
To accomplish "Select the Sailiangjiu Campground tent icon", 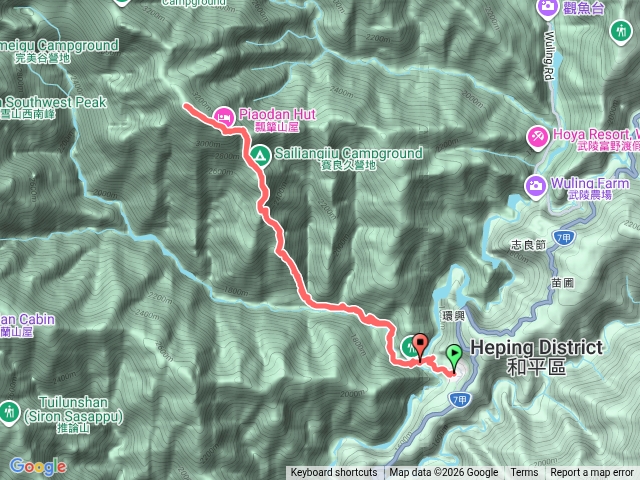I will click(260, 156).
